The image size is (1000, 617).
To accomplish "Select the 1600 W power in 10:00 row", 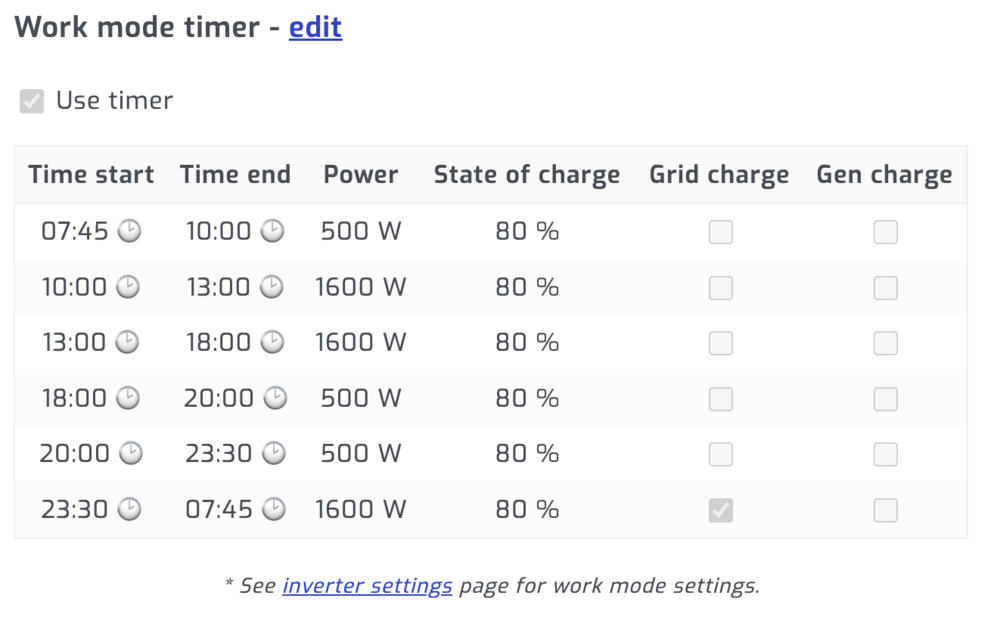I will 360,288.
